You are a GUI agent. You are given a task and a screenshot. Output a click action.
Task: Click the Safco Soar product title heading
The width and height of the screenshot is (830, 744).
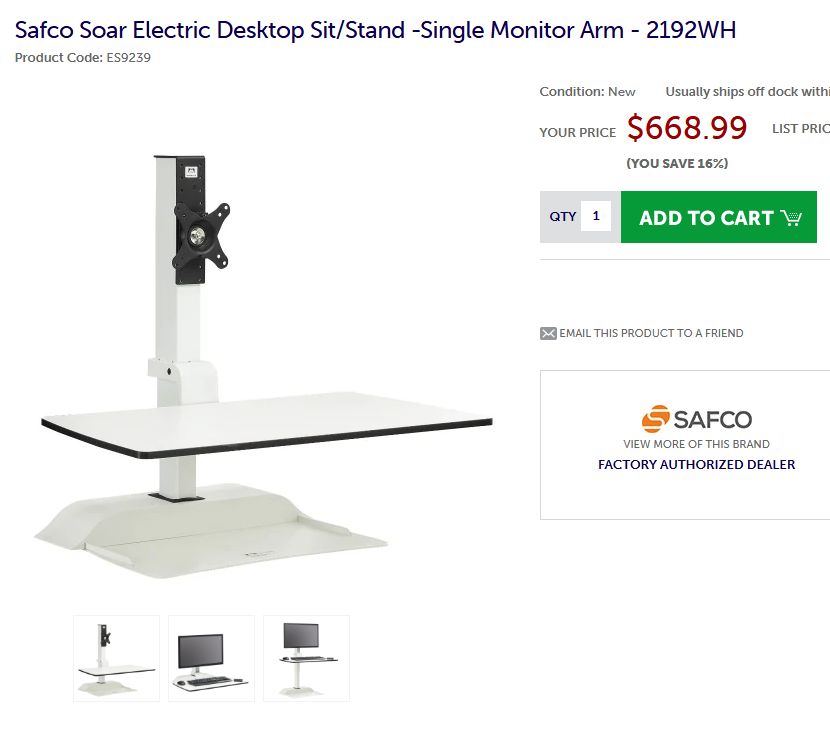tap(375, 30)
